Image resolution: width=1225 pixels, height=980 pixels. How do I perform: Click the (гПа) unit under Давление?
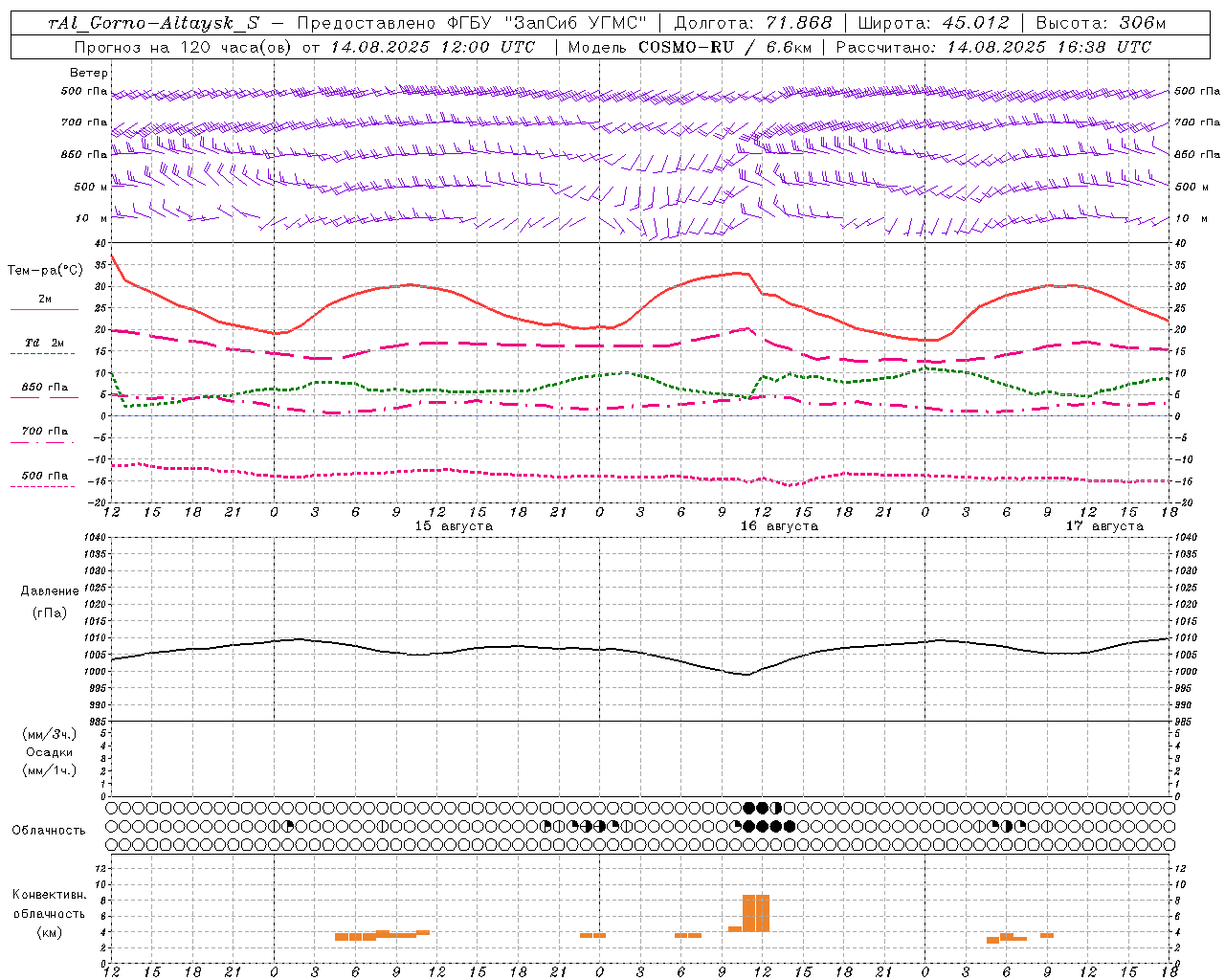50,612
